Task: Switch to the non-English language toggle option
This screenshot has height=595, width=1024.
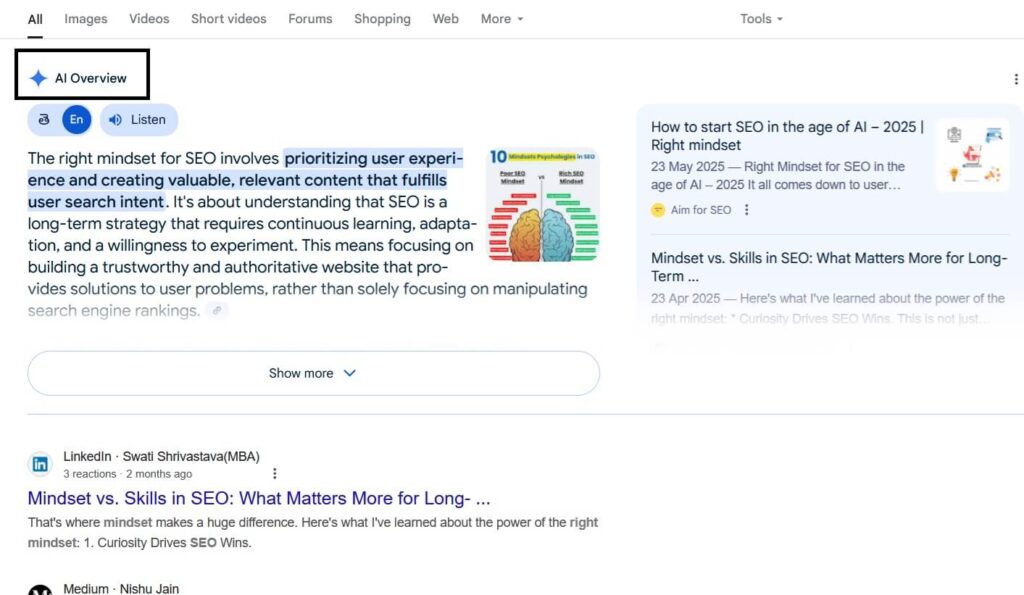Action: (43, 120)
